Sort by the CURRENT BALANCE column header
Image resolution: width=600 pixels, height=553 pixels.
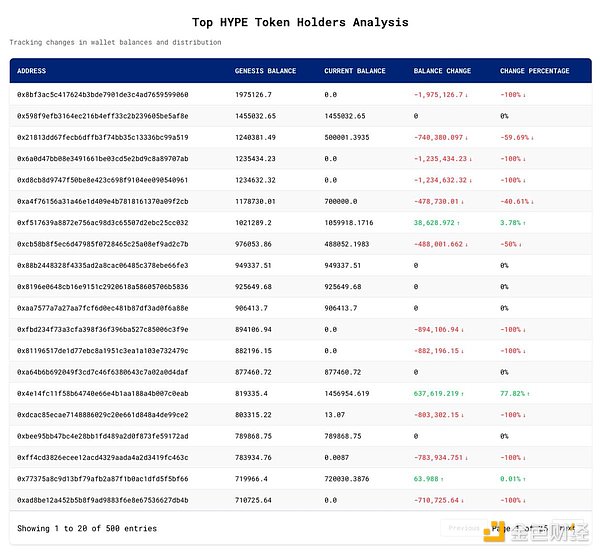(354, 71)
